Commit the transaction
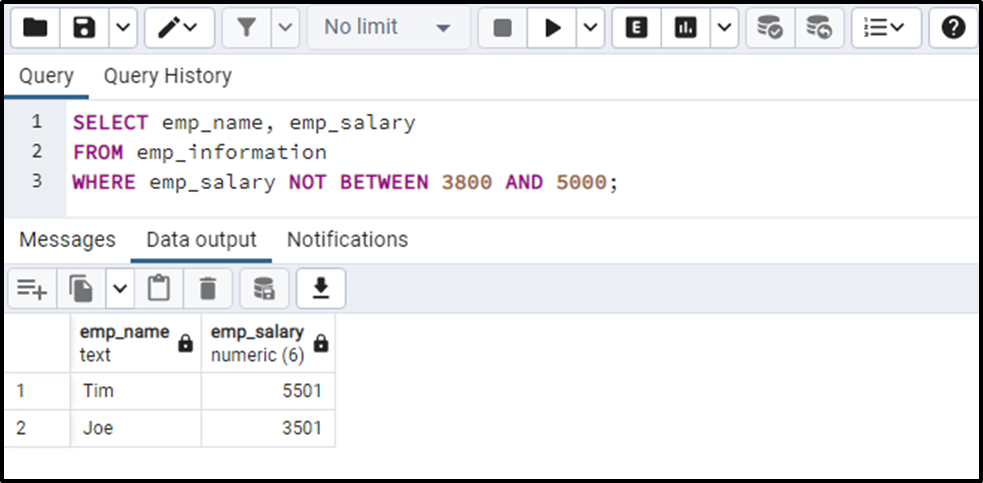Viewport: 983px width, 483px height. [770, 28]
